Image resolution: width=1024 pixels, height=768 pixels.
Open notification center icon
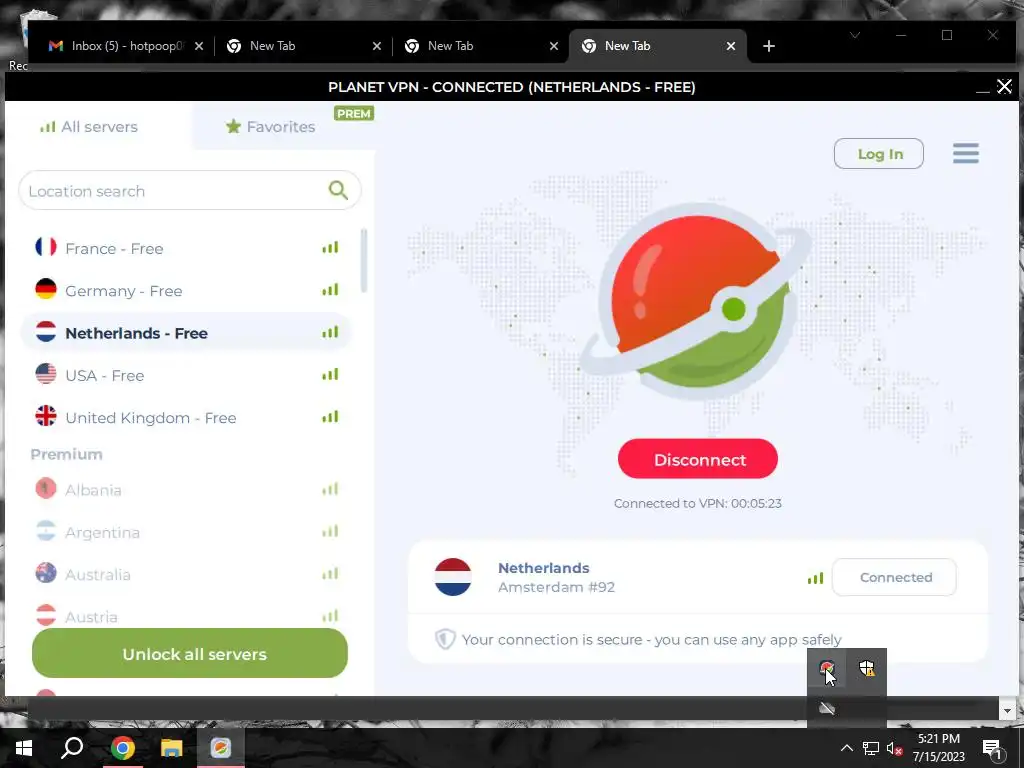pyautogui.click(x=992, y=748)
